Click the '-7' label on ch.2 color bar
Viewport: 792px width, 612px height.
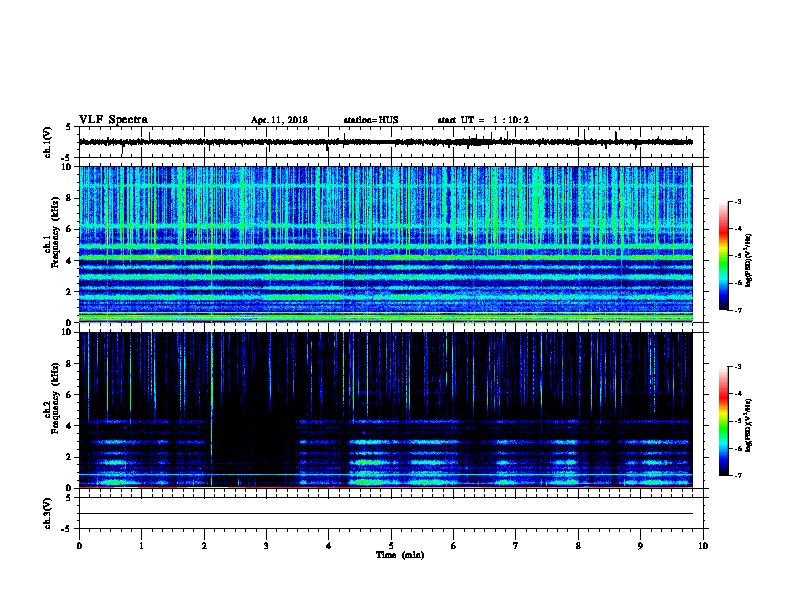738,476
